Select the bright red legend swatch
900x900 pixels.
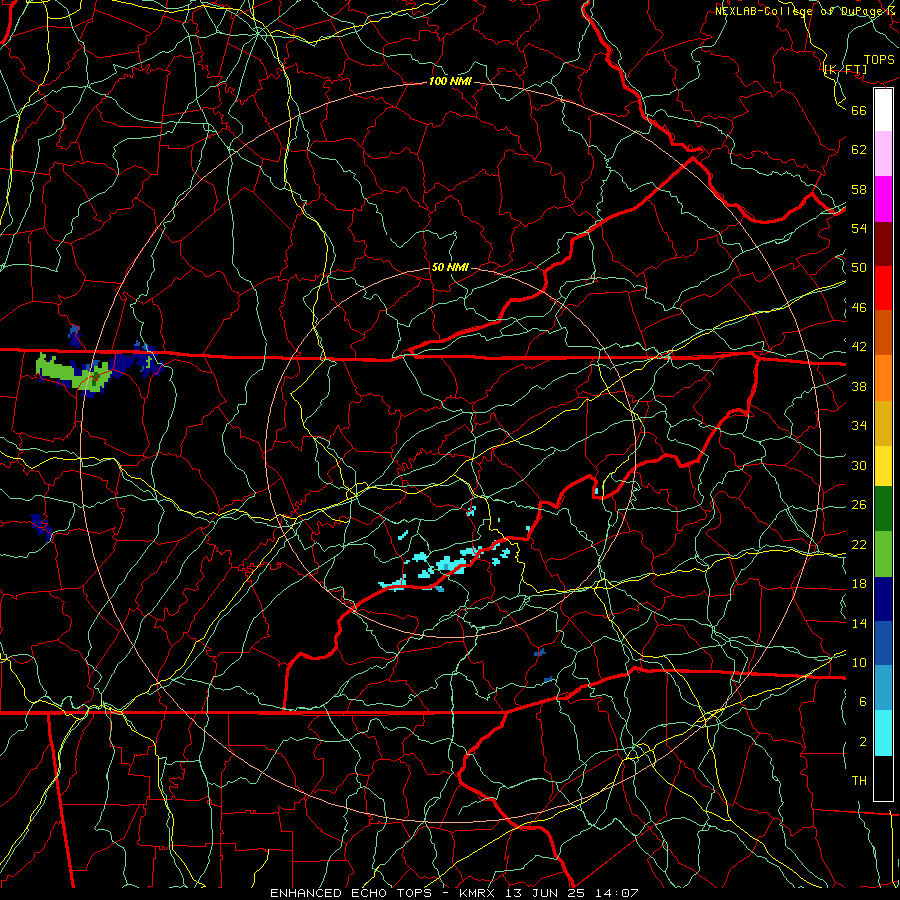coord(883,288)
